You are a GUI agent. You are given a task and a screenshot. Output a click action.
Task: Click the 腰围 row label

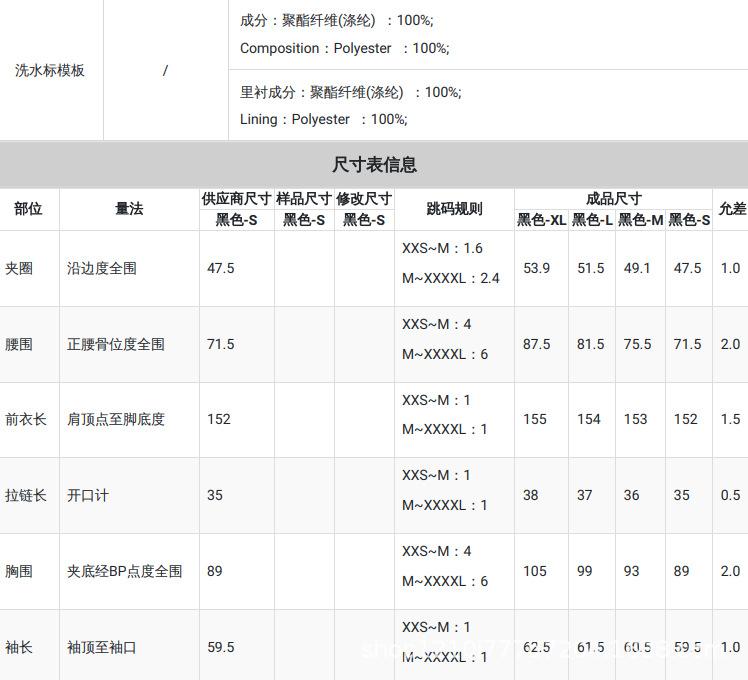pos(19,344)
